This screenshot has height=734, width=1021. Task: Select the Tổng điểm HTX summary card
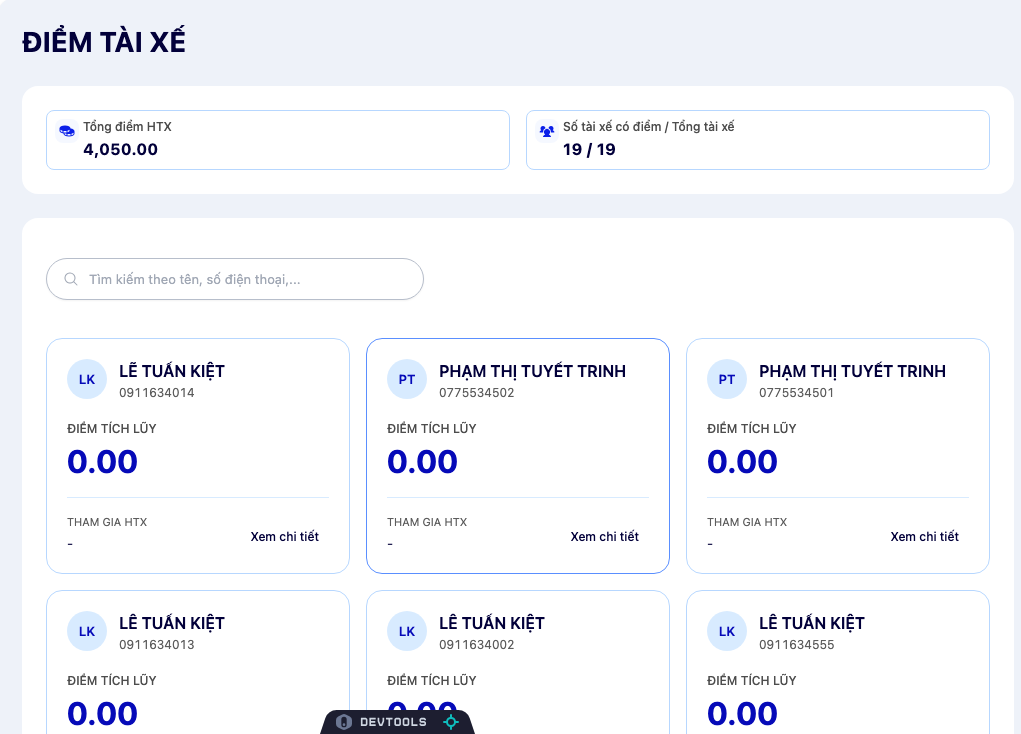pyautogui.click(x=278, y=140)
